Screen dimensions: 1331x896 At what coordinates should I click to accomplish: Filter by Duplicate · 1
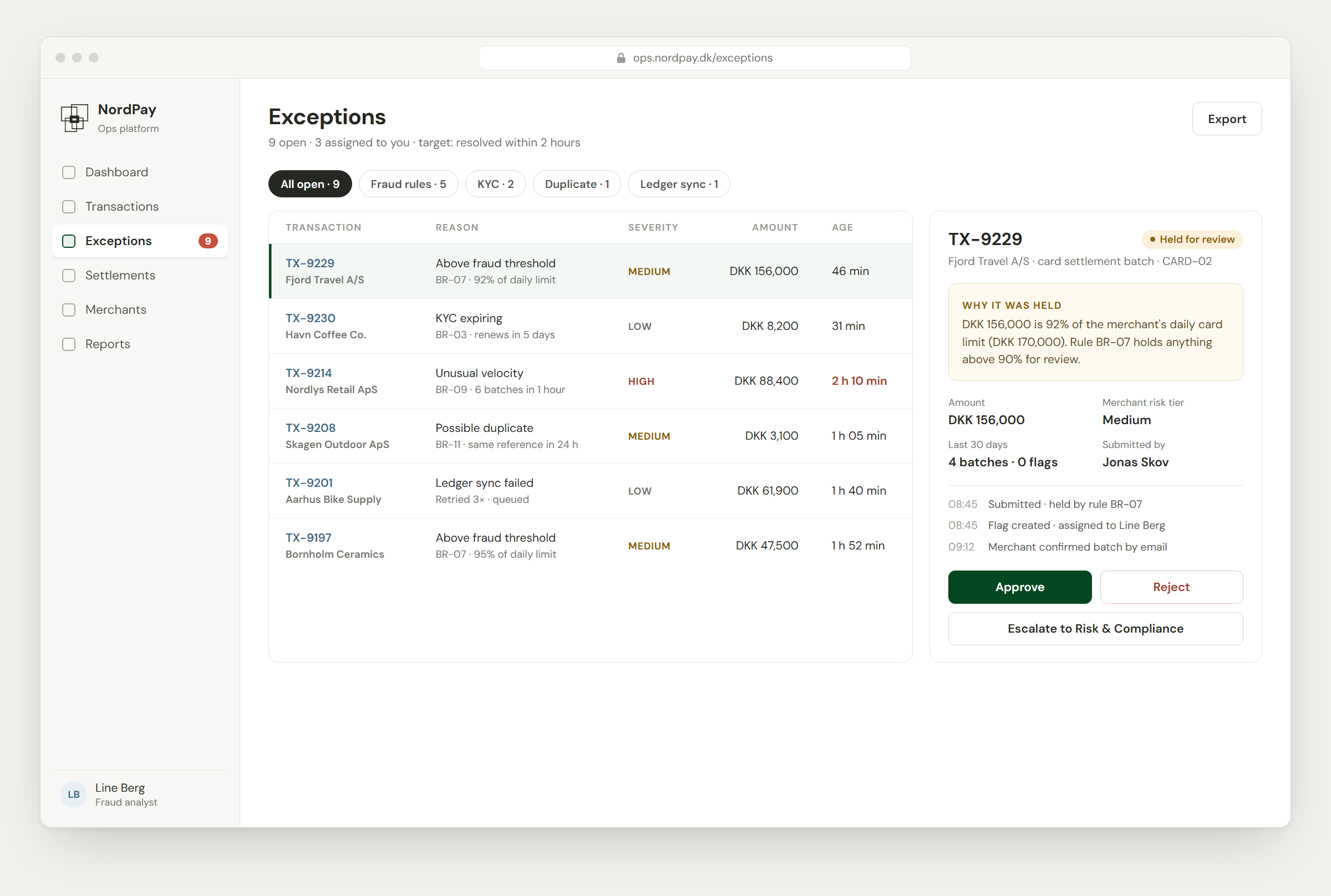(x=577, y=184)
